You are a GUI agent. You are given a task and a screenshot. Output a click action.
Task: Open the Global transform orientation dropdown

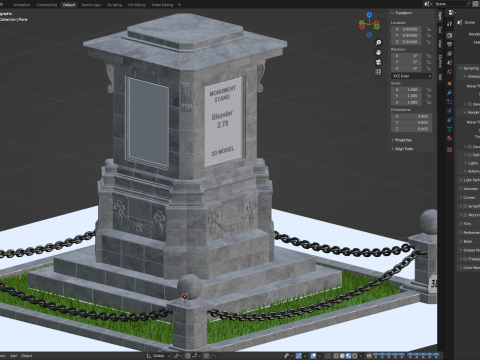point(158,356)
